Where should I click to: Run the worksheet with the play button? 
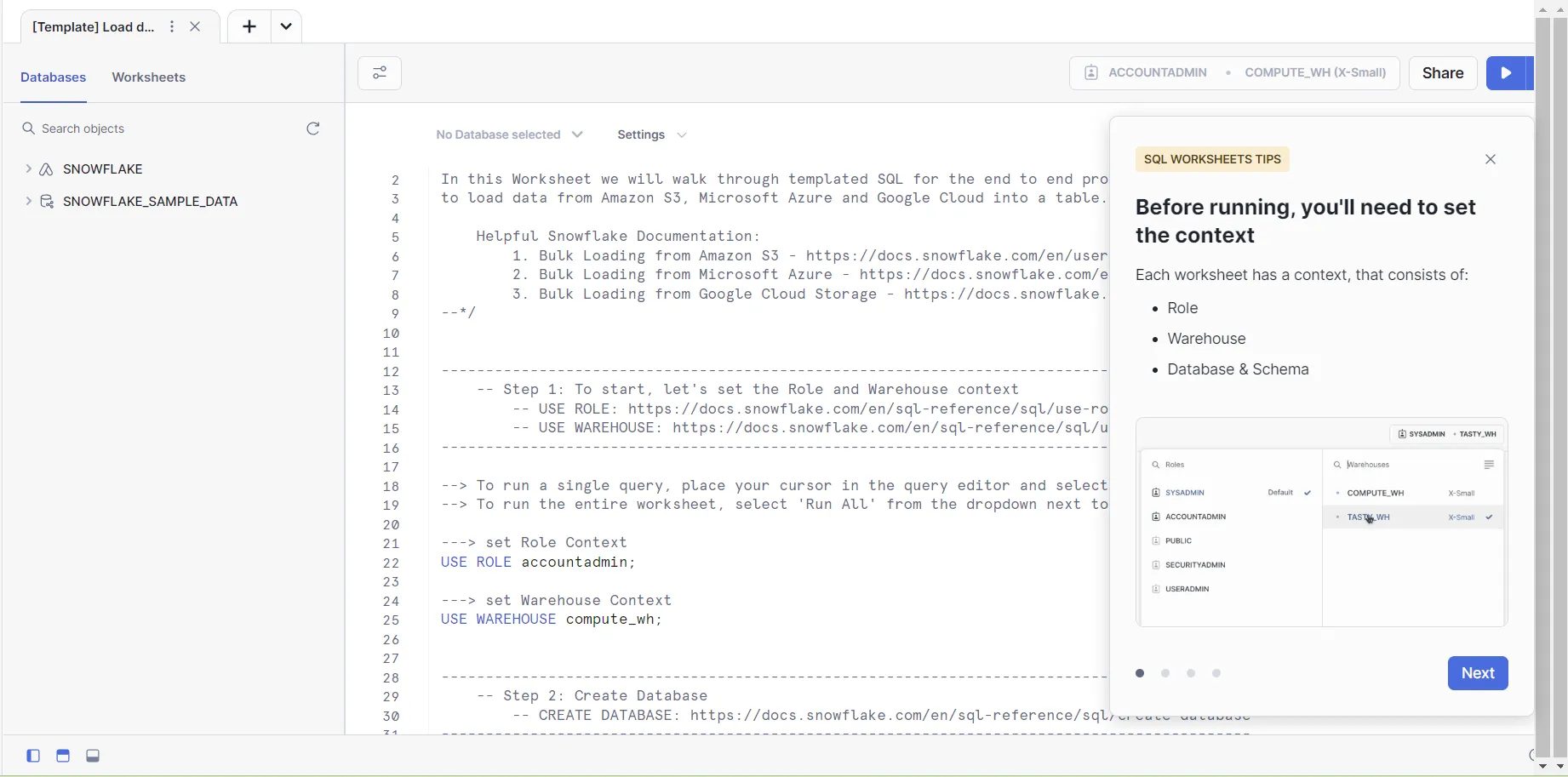(1508, 73)
